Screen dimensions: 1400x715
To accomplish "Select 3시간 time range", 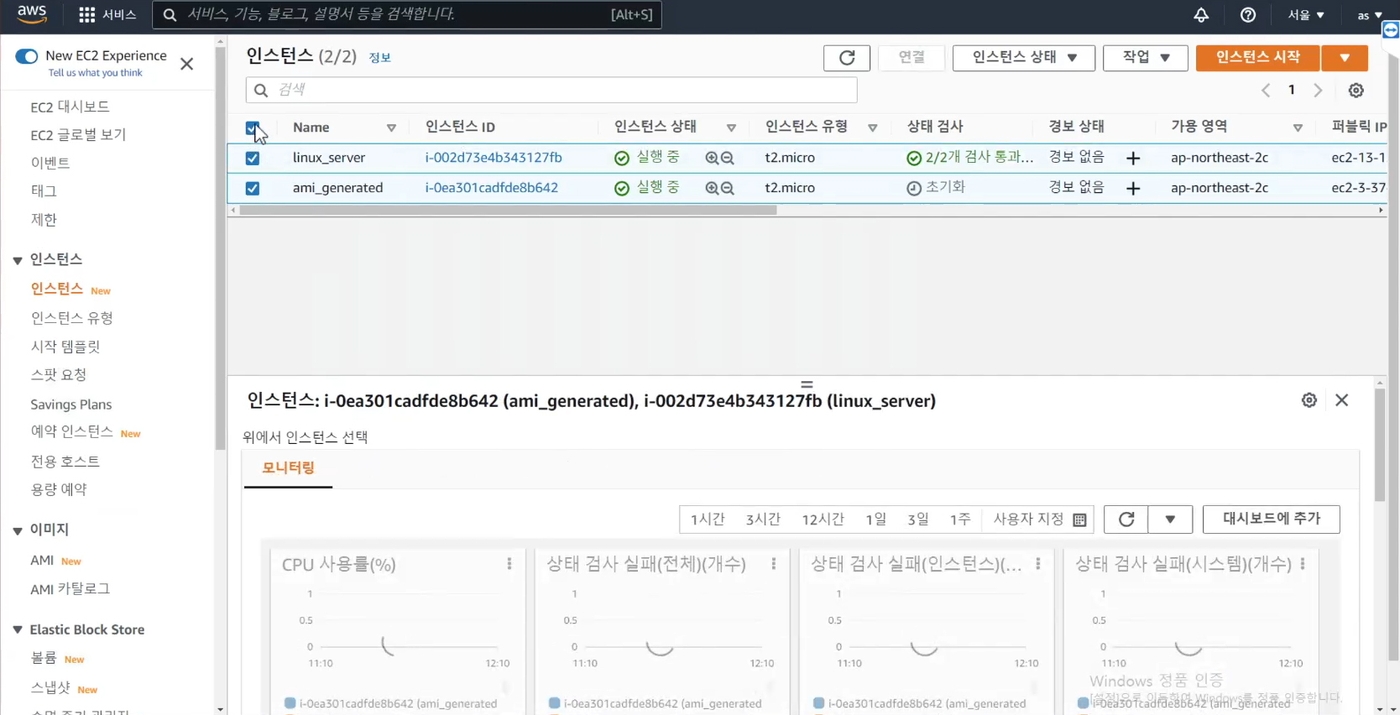I will (763, 519).
